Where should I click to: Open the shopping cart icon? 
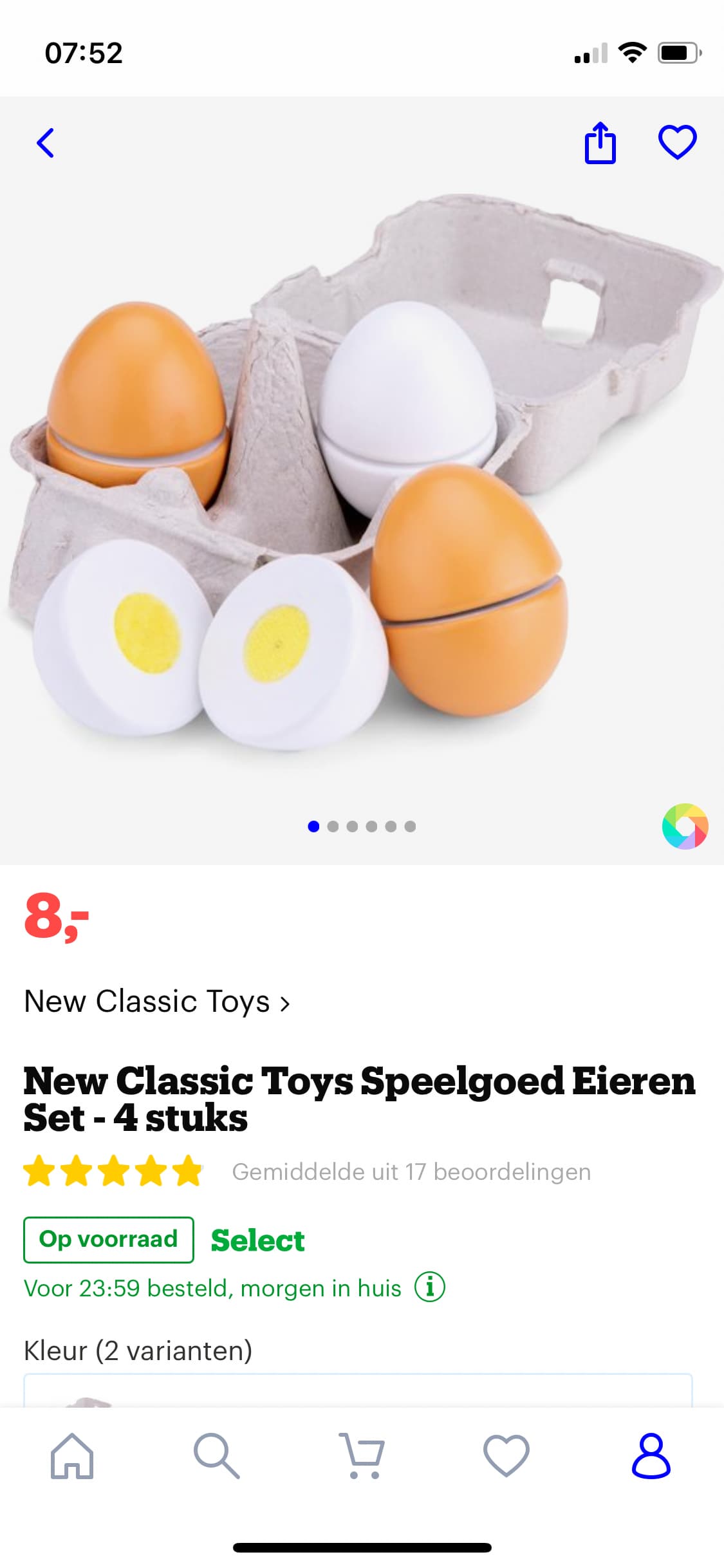[362, 1457]
